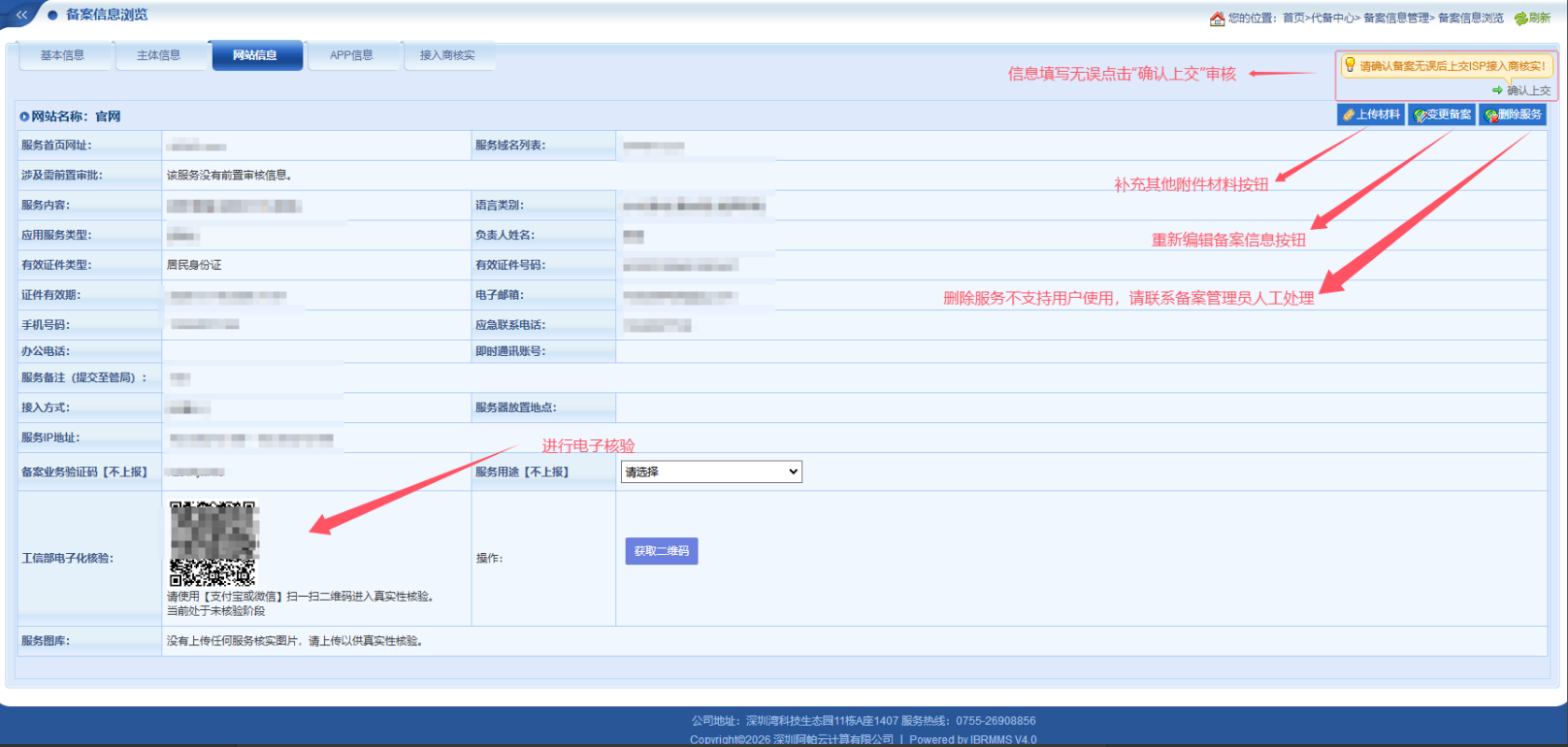Open the 接入商核实 tab
This screenshot has height=747, width=1568.
pyautogui.click(x=447, y=55)
